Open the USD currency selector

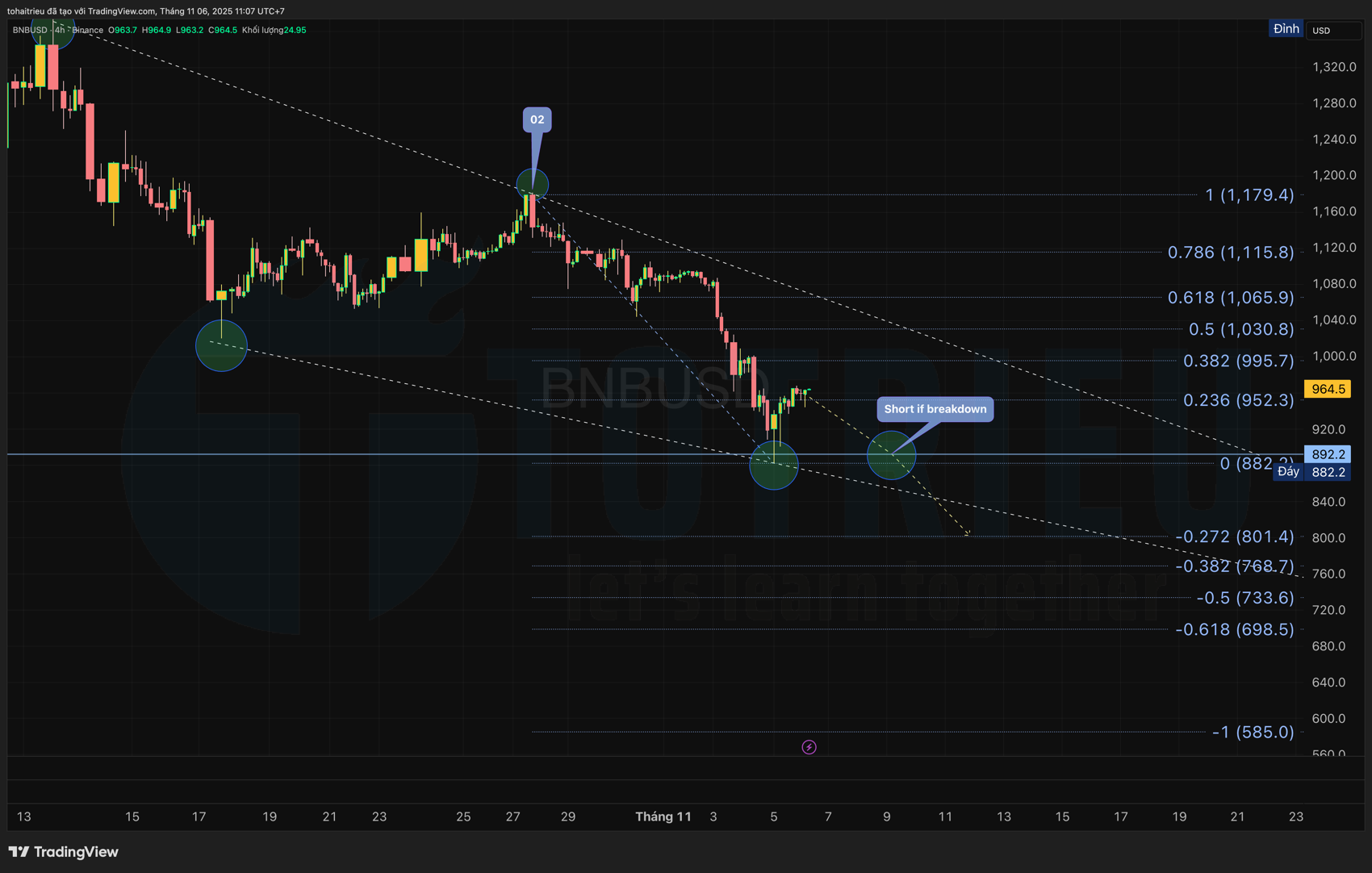point(1332,31)
